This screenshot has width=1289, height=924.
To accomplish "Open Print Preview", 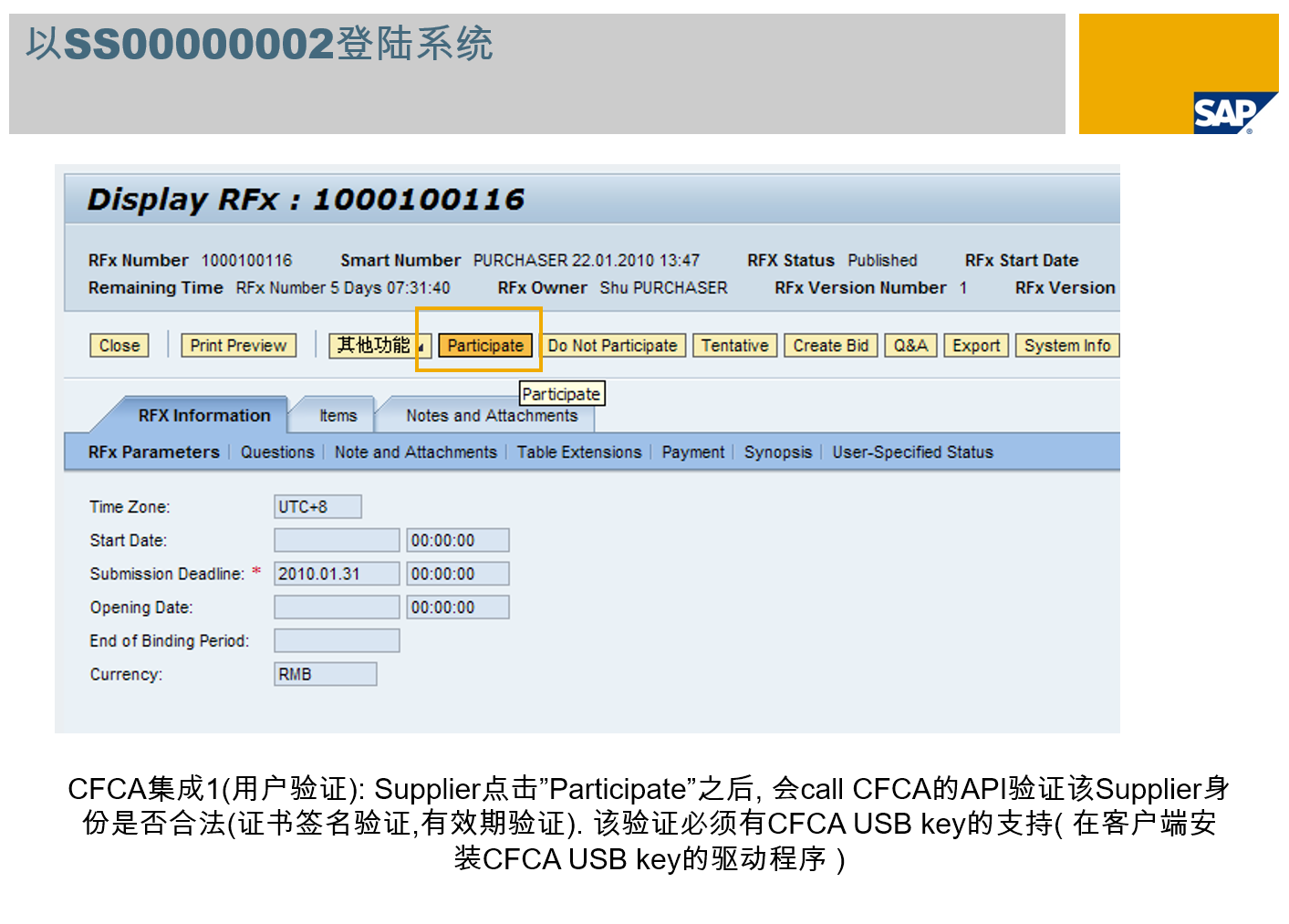I will [238, 346].
